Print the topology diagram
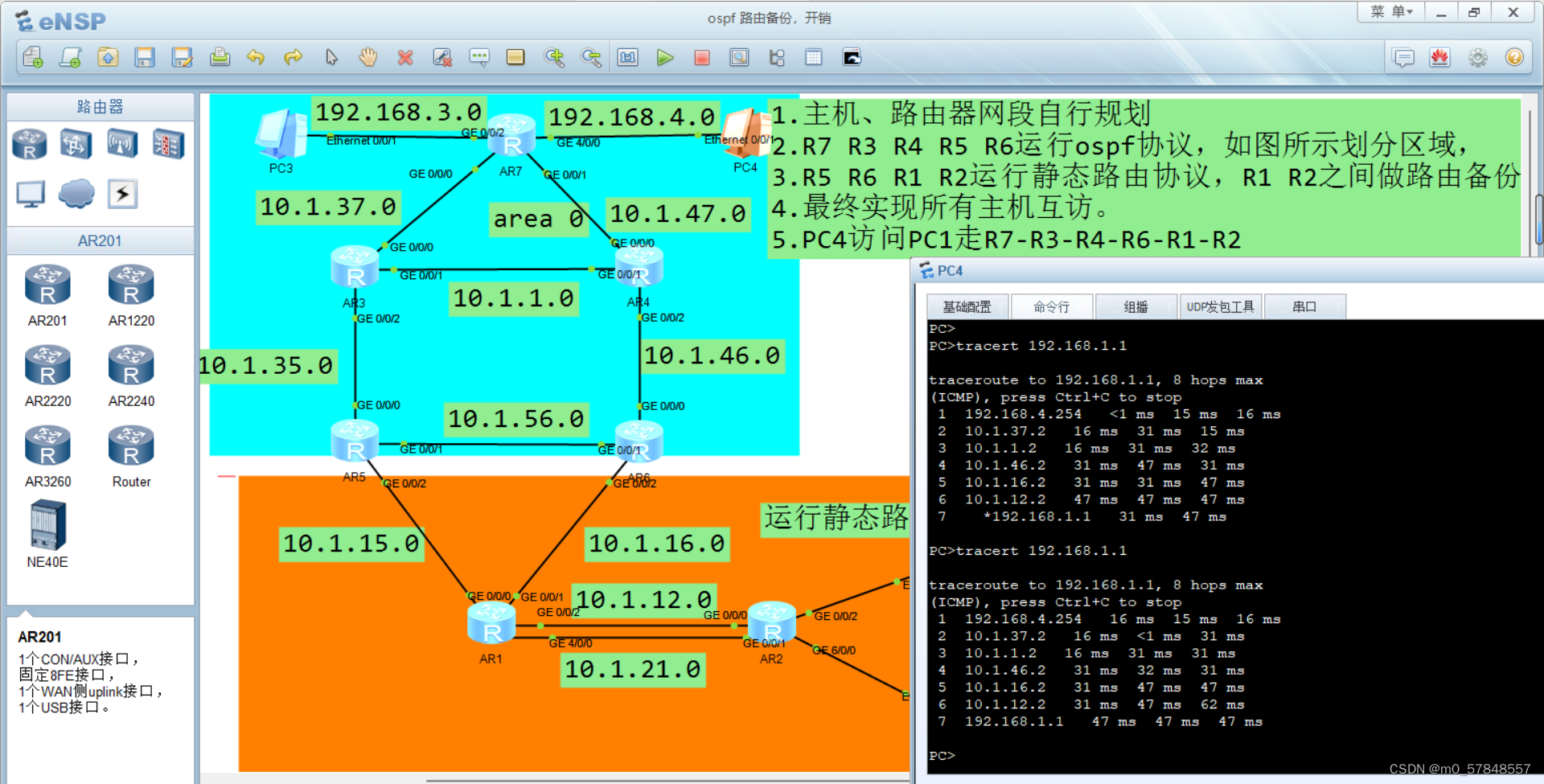 click(220, 57)
